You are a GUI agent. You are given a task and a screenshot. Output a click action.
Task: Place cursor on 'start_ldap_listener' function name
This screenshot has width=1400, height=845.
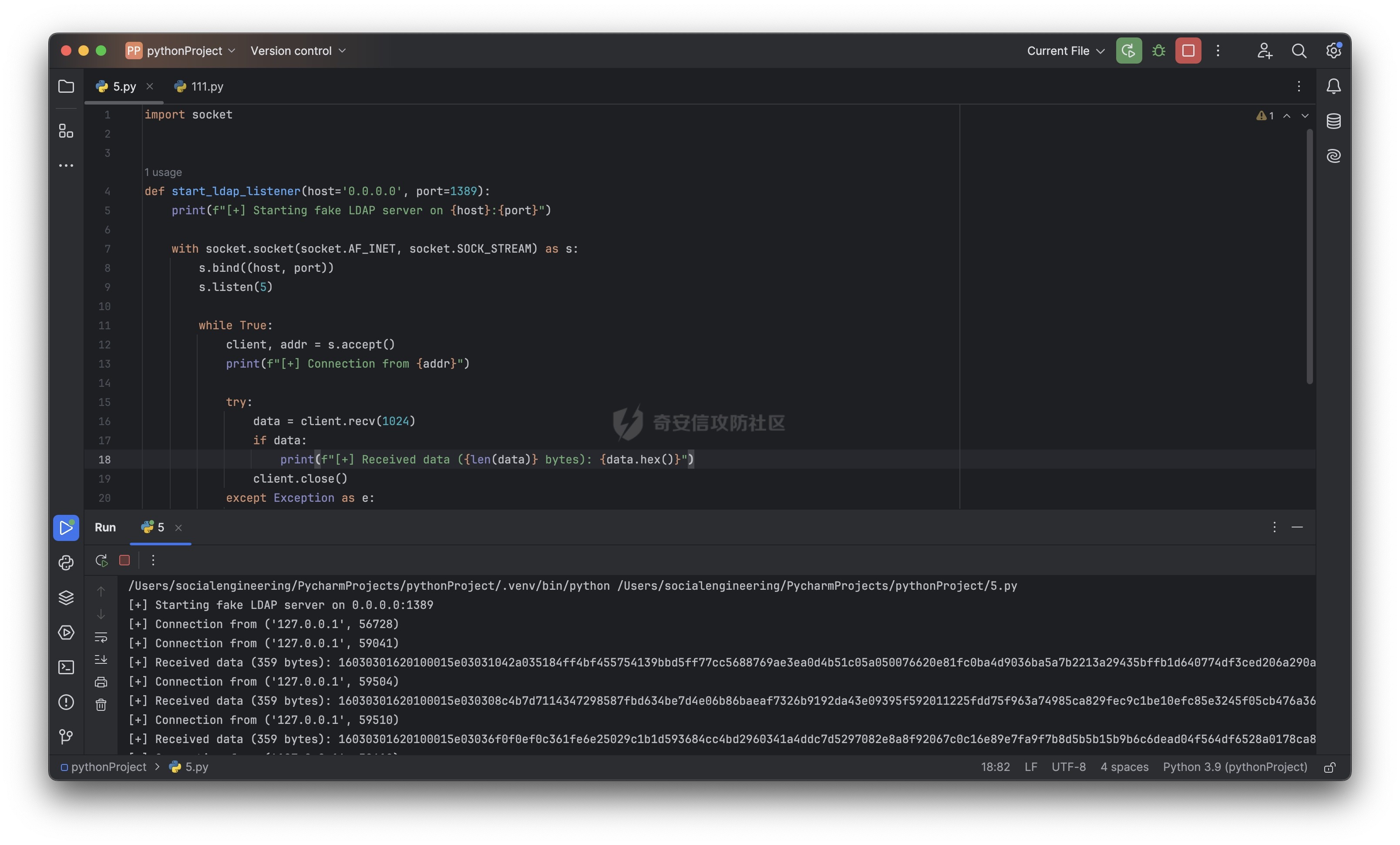[236, 191]
